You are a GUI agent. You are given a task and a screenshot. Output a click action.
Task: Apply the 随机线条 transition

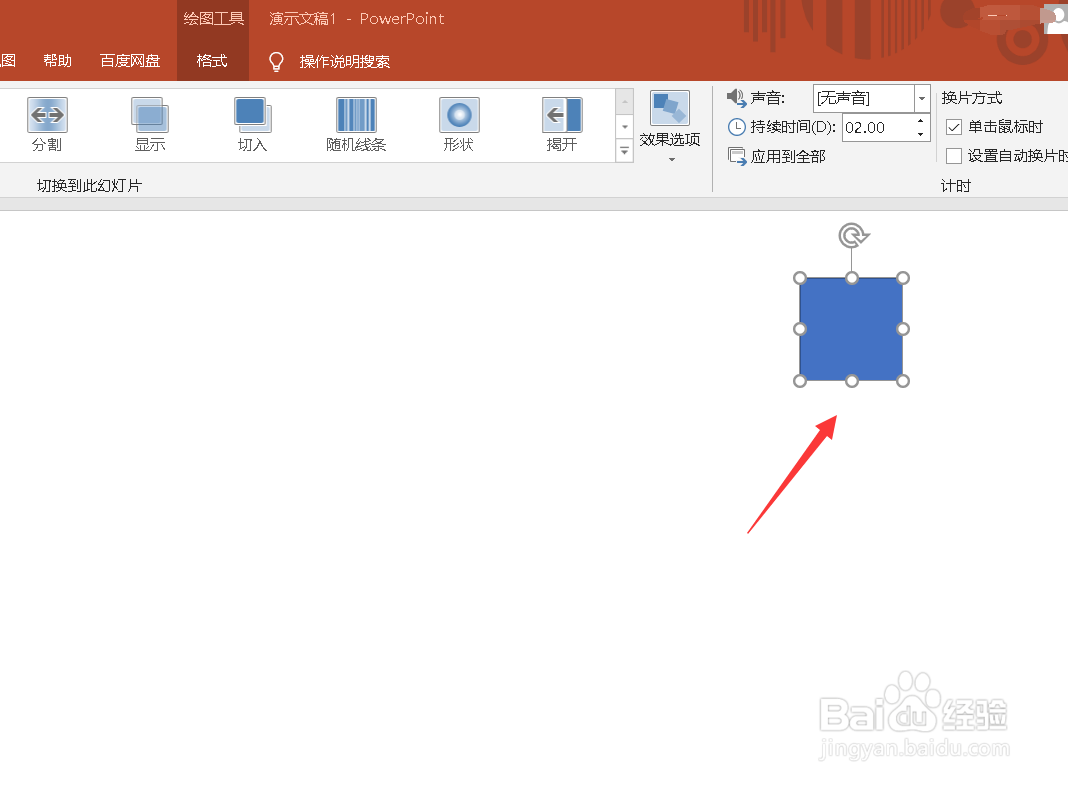(356, 125)
